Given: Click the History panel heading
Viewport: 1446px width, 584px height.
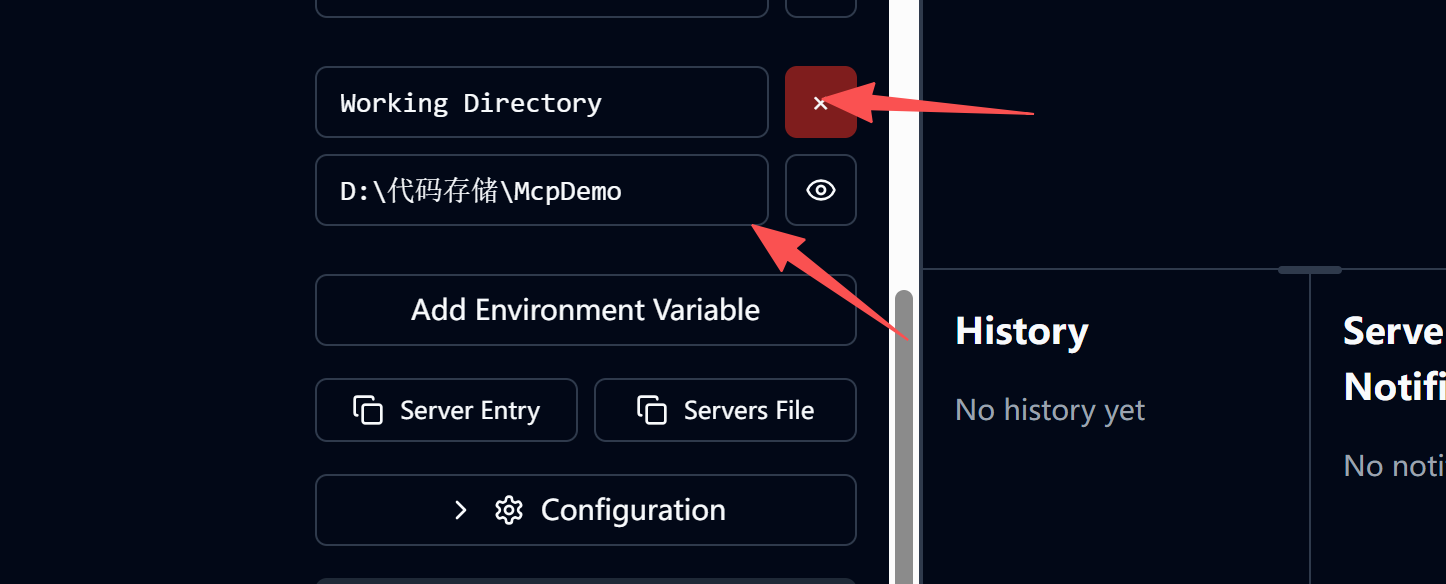Looking at the screenshot, I should pyautogui.click(x=1022, y=331).
